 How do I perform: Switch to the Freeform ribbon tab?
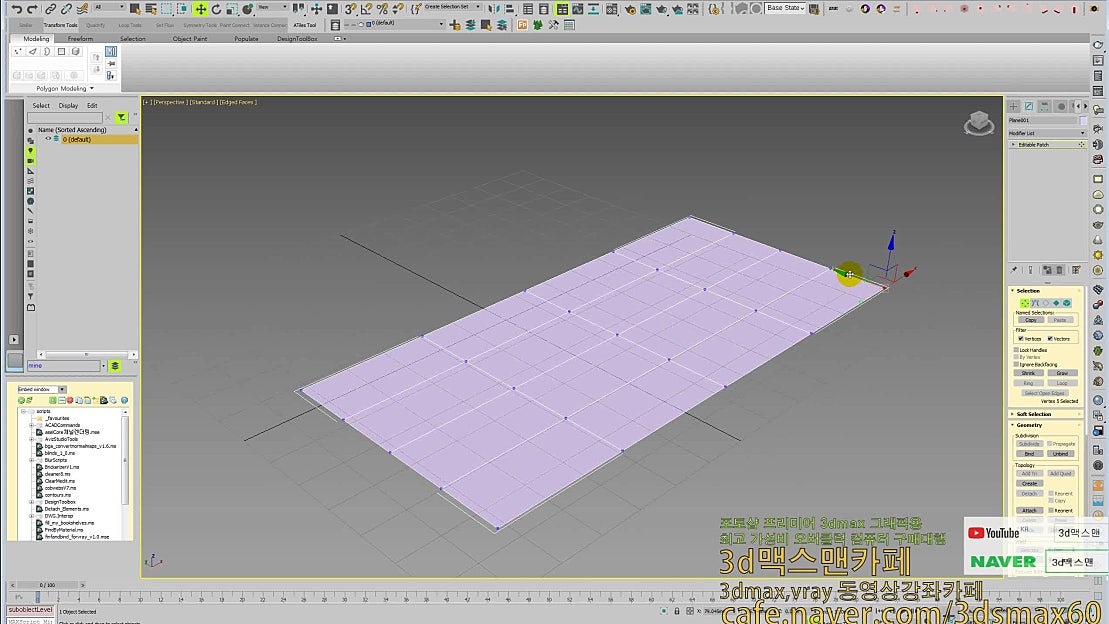click(80, 39)
